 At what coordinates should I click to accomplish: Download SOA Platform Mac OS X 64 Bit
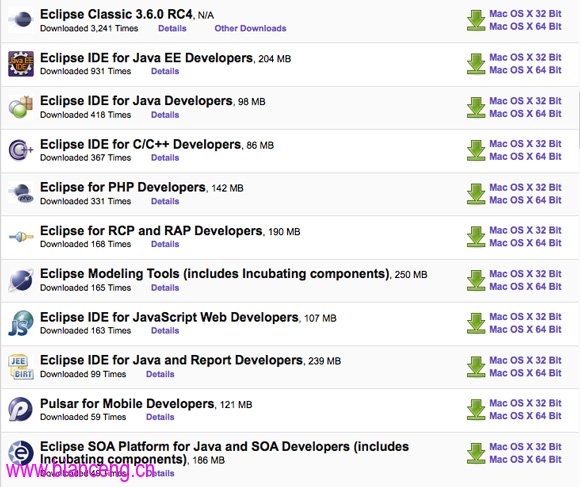pos(525,460)
